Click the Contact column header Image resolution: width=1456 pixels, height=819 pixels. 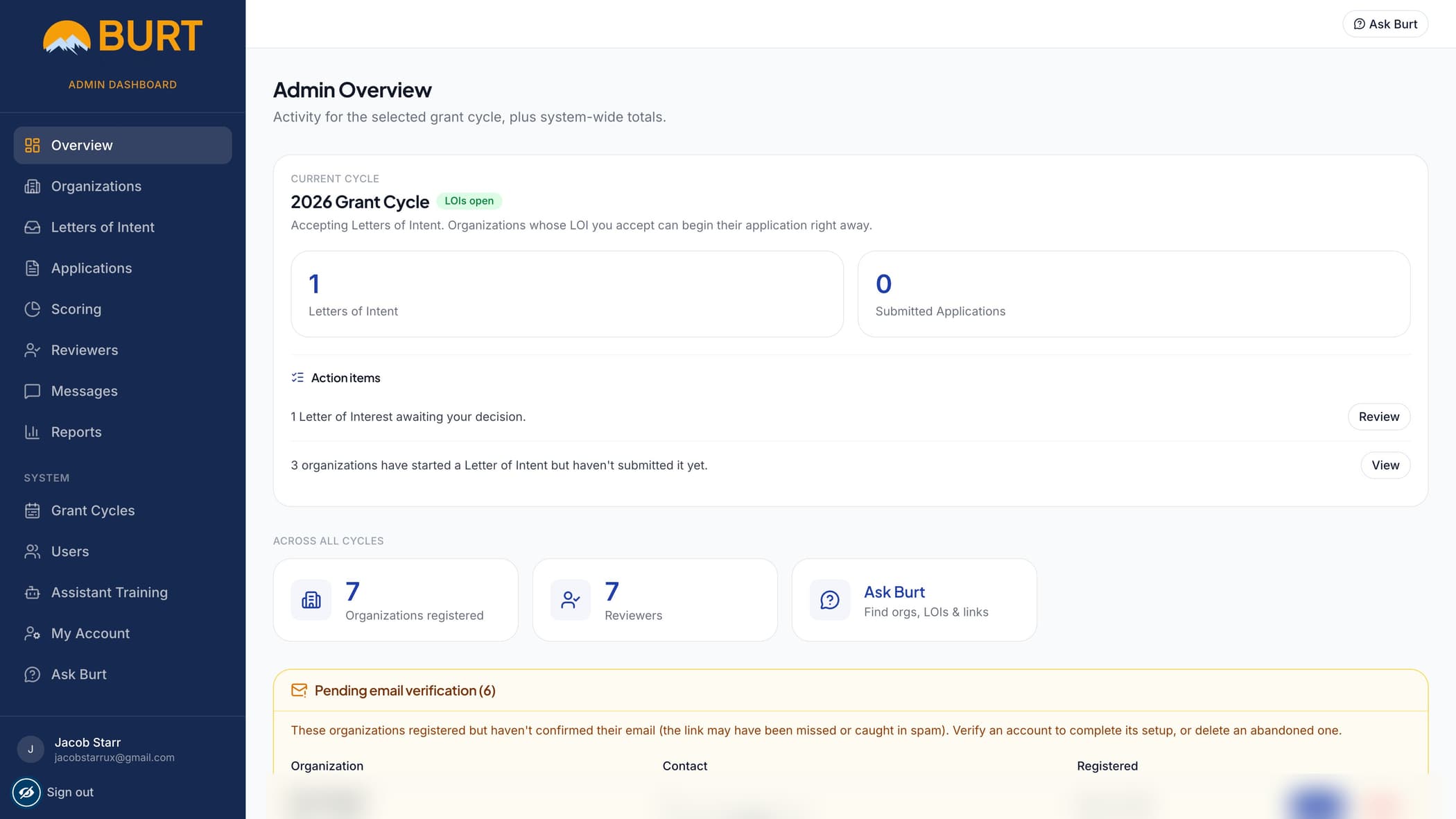684,766
